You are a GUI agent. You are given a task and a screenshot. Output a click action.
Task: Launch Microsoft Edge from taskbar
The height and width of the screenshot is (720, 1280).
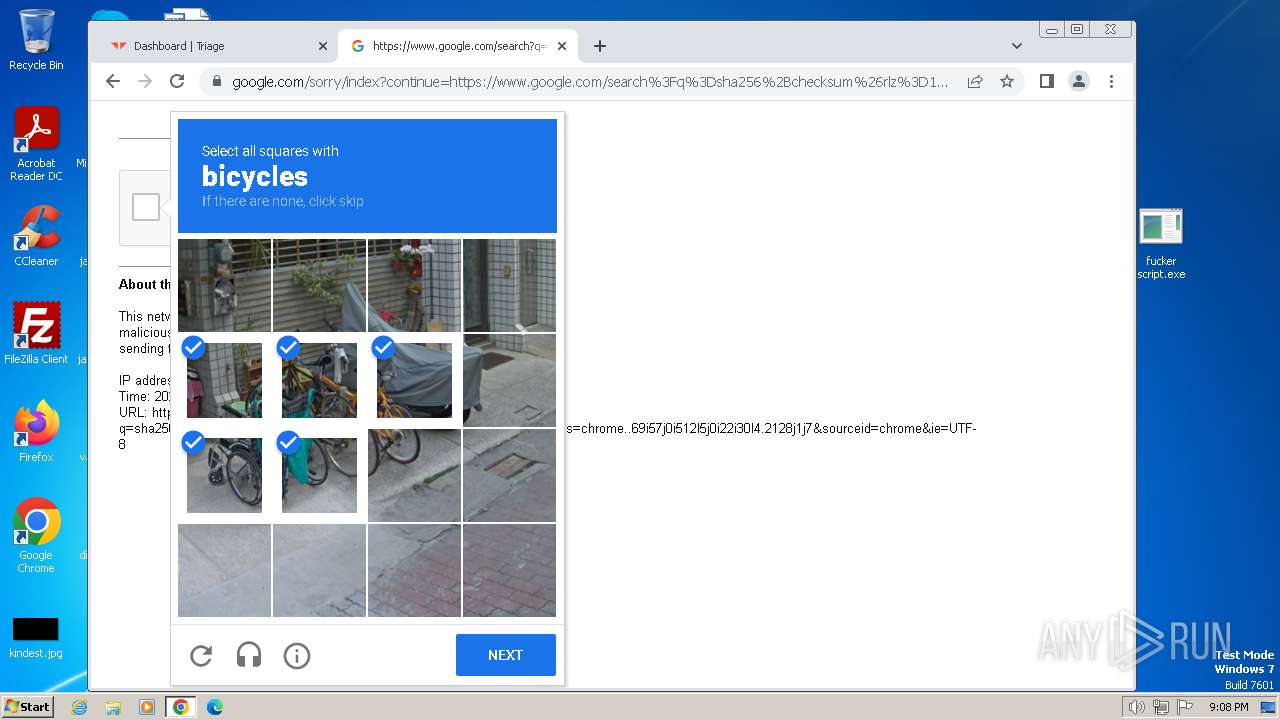click(214, 707)
